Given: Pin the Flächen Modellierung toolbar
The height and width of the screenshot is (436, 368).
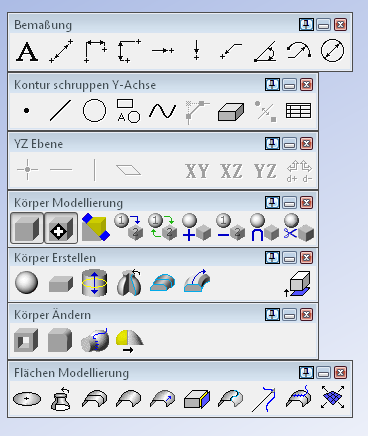Looking at the screenshot, I should tap(306, 372).
